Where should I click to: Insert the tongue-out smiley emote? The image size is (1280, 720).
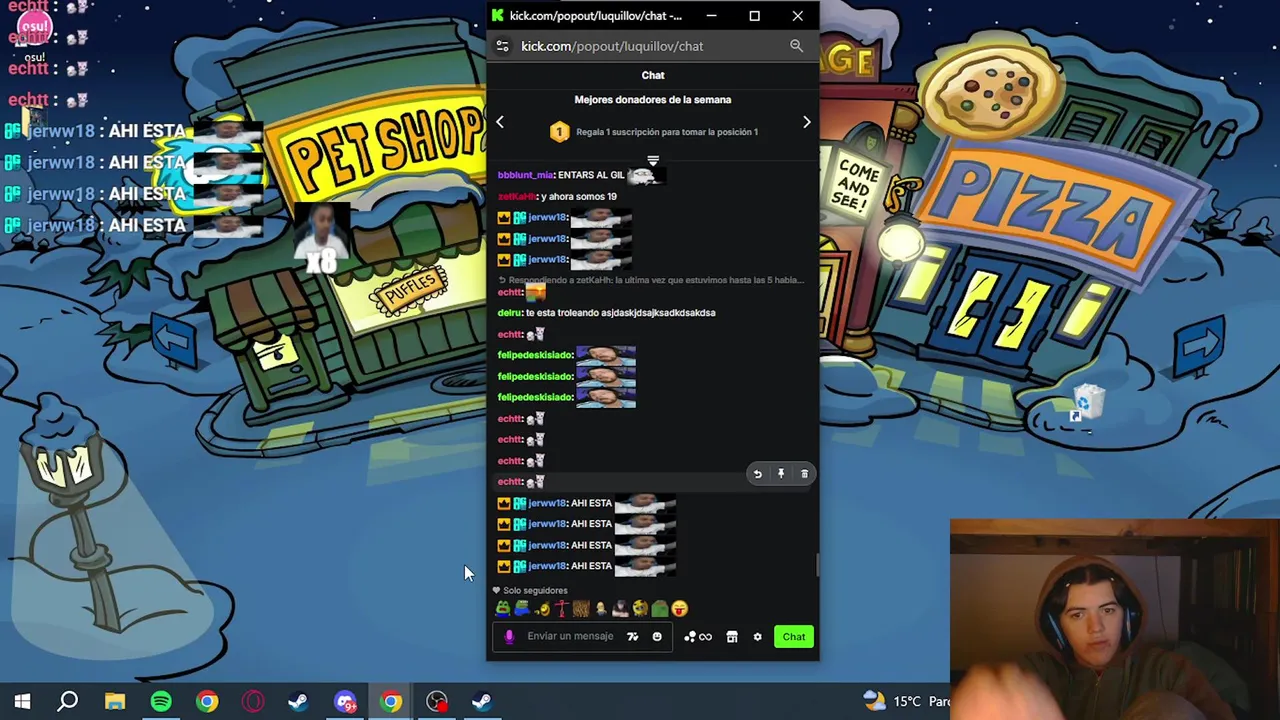point(680,608)
